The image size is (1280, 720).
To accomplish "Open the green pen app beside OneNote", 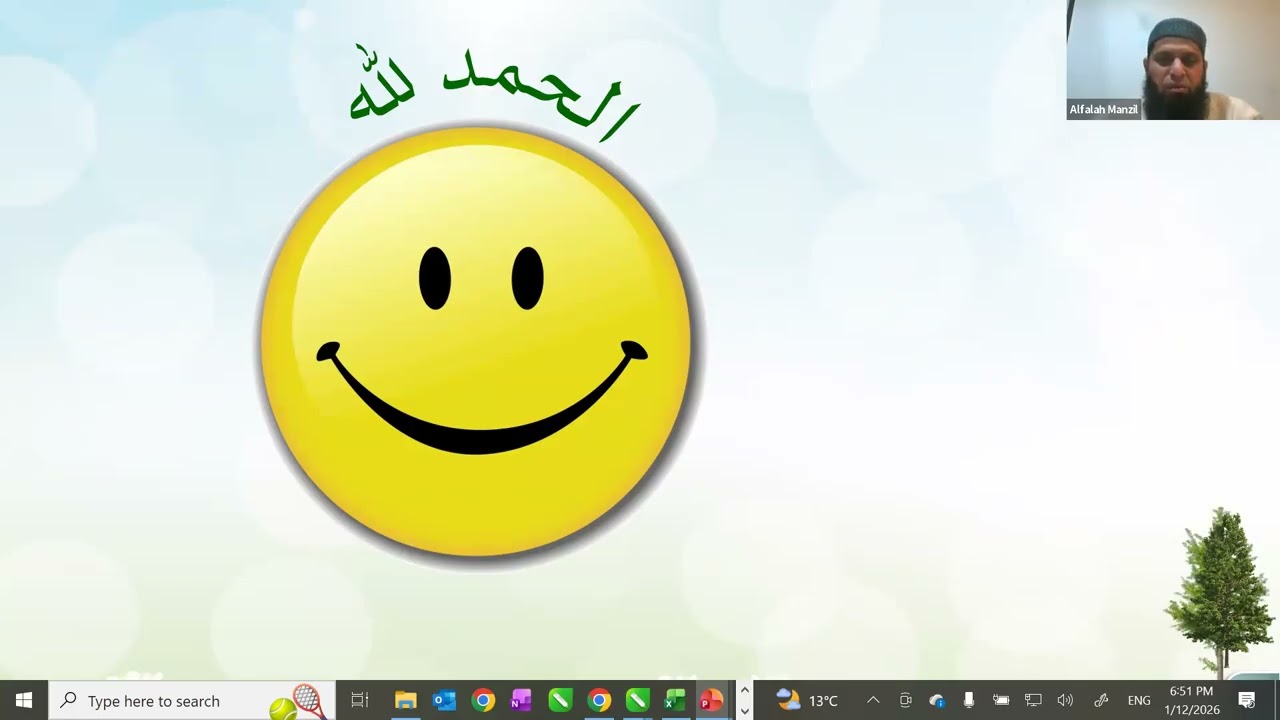I will click(560, 700).
